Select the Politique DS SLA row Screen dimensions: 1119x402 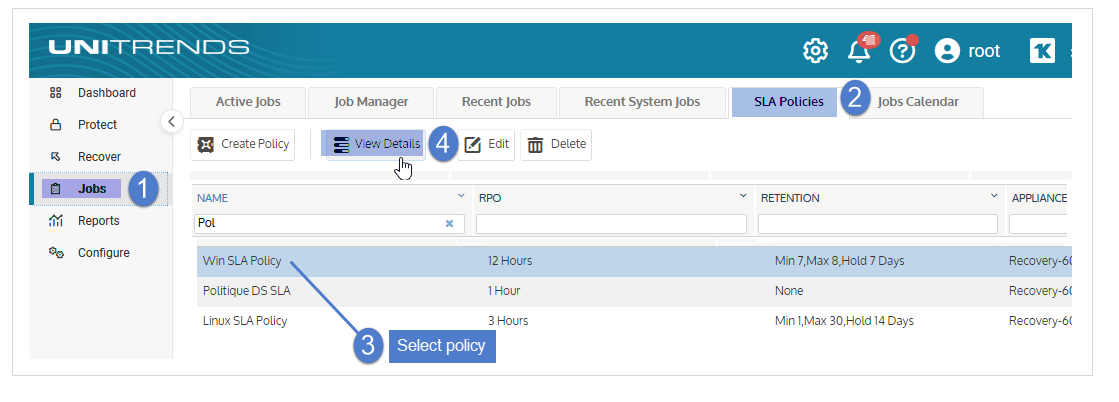pyautogui.click(x=634, y=291)
